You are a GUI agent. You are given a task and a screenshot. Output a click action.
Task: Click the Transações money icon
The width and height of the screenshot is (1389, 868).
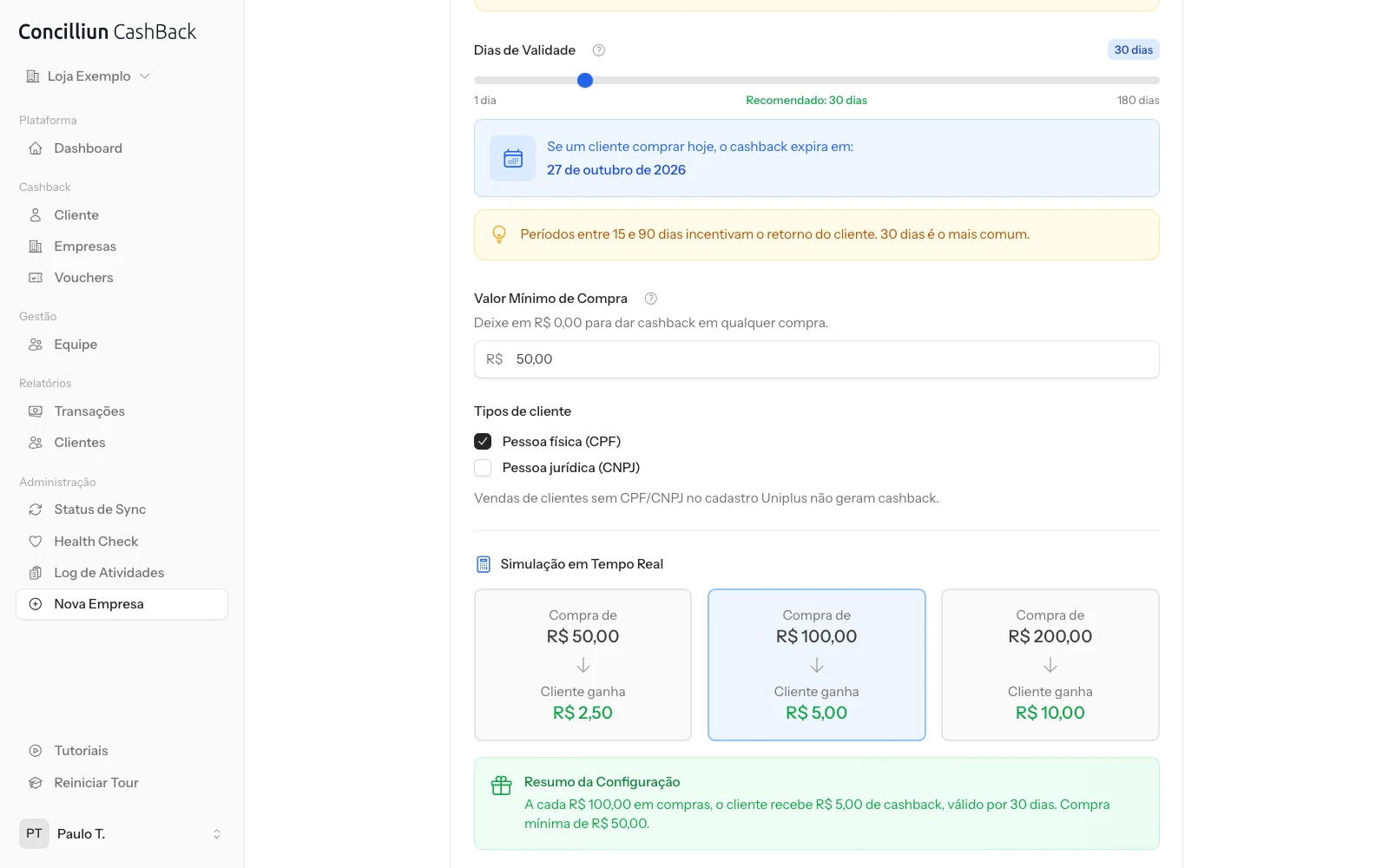pos(36,411)
